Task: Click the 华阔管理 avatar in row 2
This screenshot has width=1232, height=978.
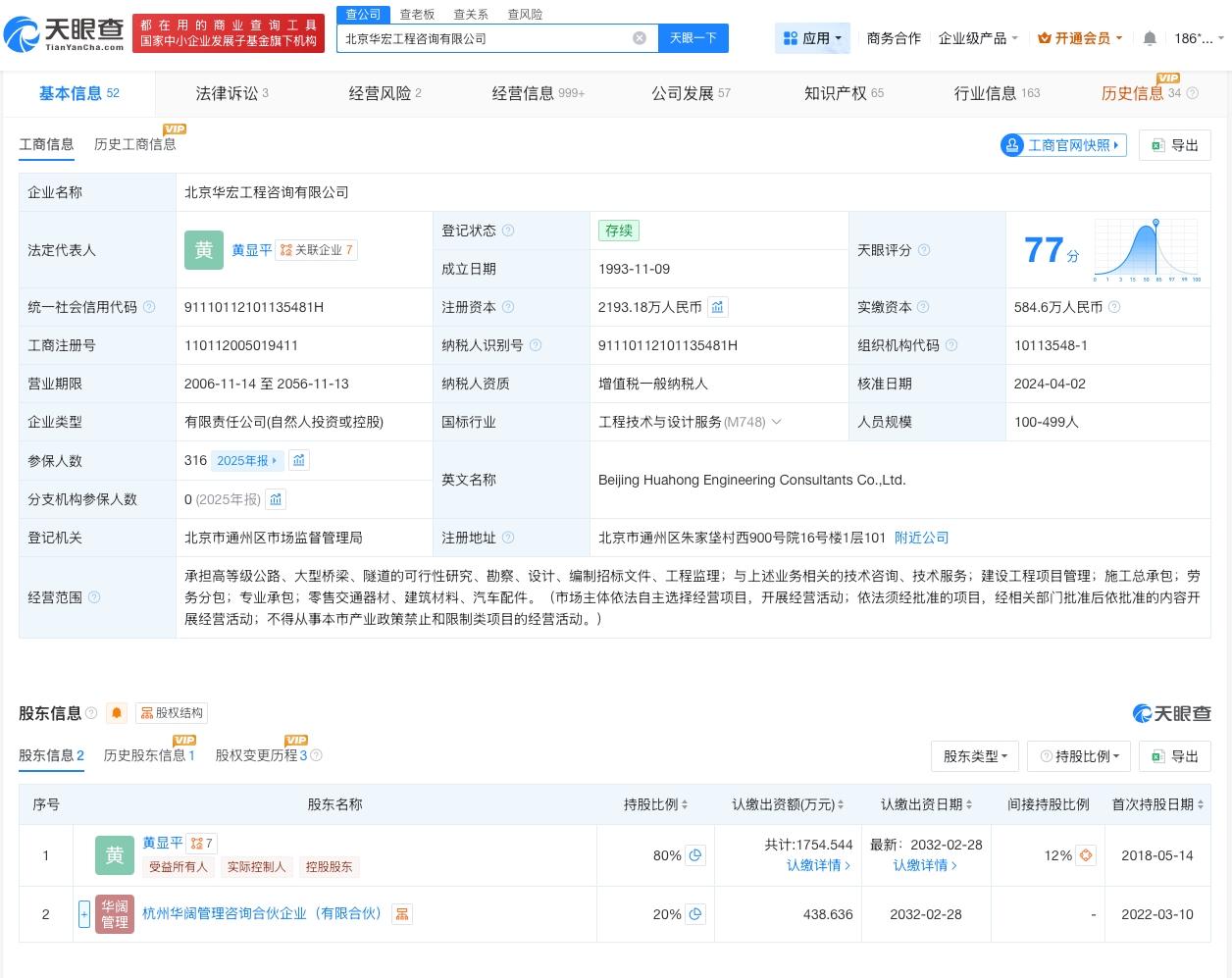Action: tap(115, 914)
